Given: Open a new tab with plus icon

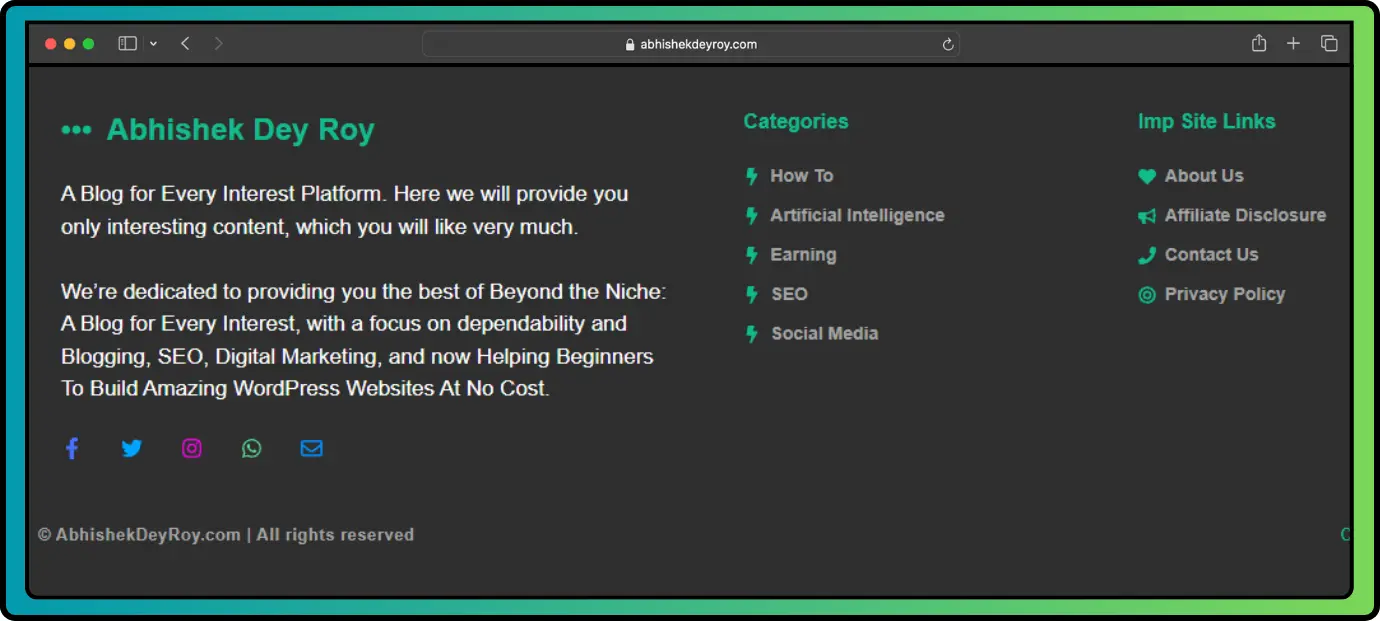Looking at the screenshot, I should pyautogui.click(x=1293, y=43).
